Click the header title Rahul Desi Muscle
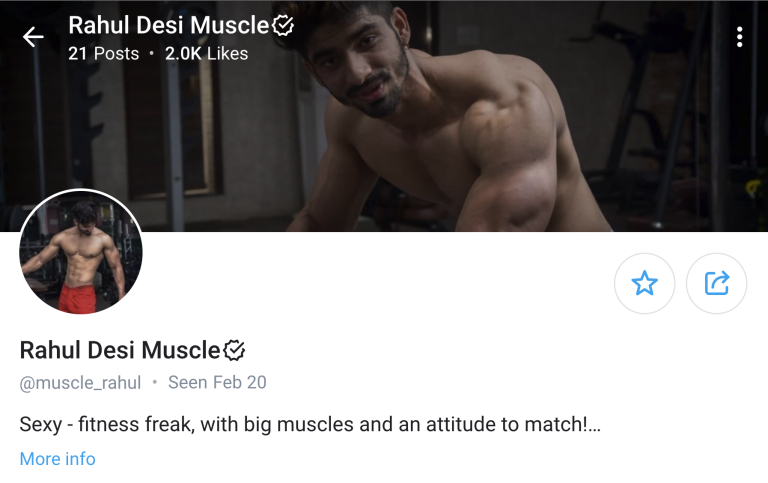 pos(168,25)
